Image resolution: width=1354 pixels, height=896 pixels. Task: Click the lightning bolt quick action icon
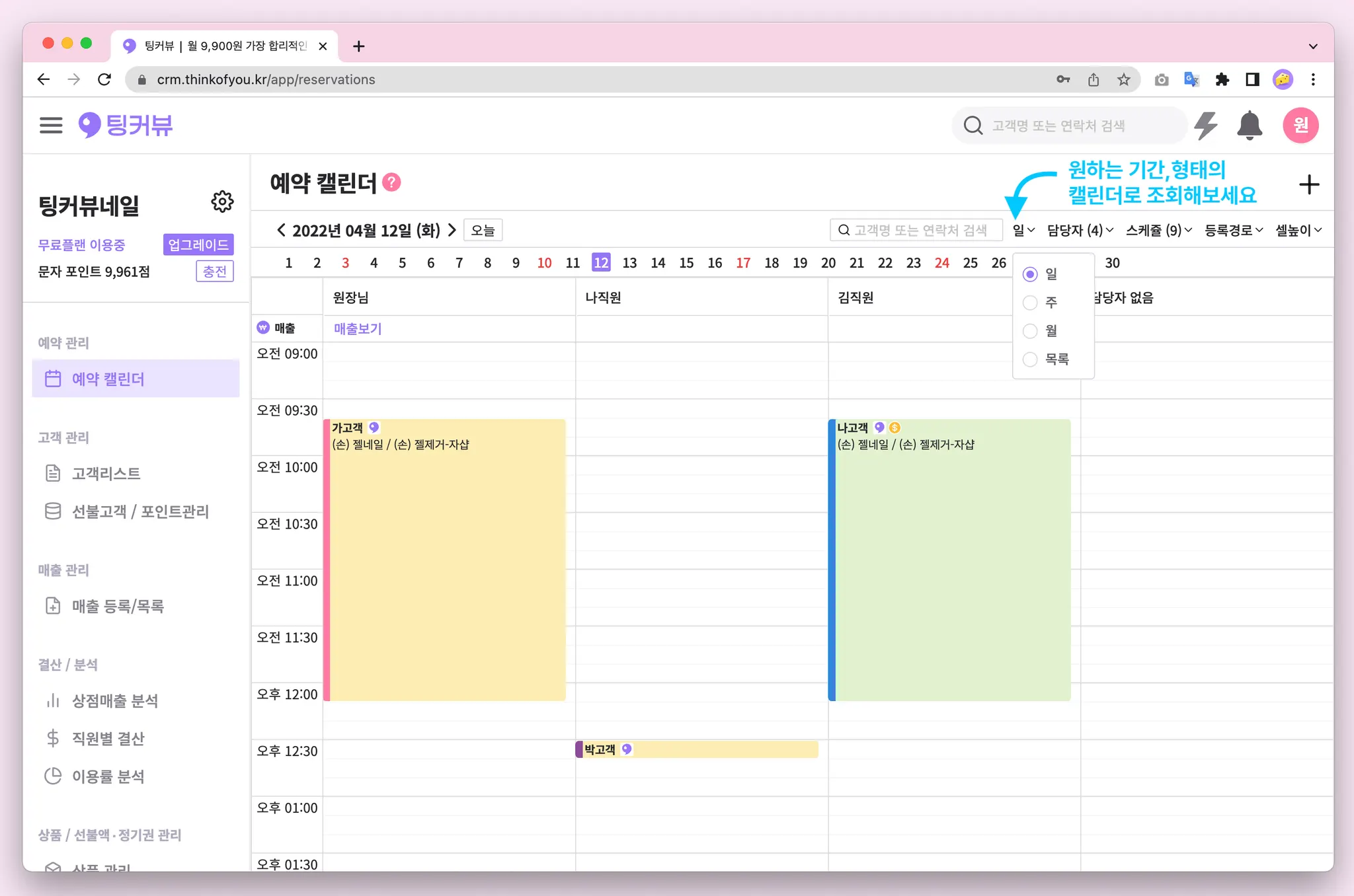click(1206, 125)
